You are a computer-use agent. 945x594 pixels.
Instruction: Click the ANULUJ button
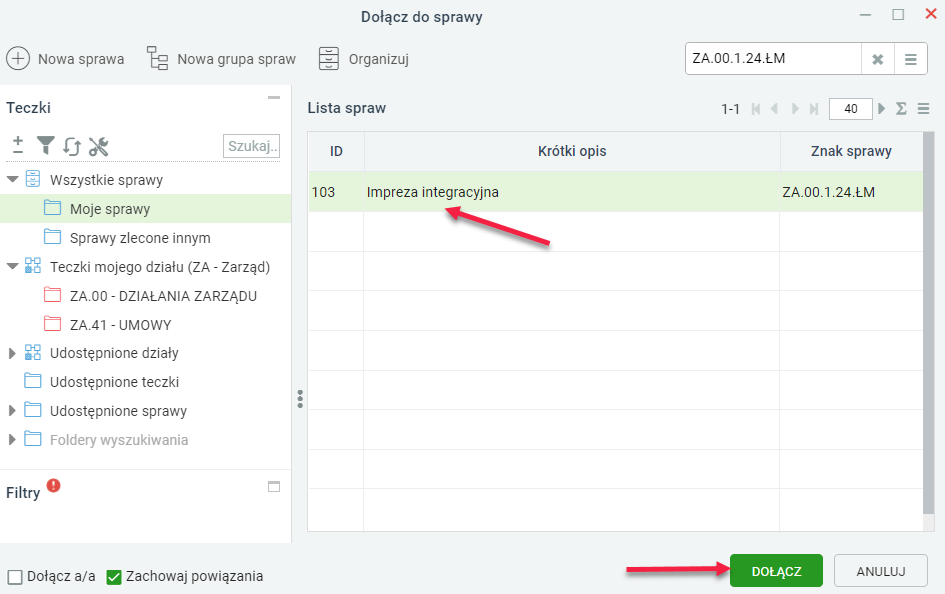pyautogui.click(x=881, y=571)
